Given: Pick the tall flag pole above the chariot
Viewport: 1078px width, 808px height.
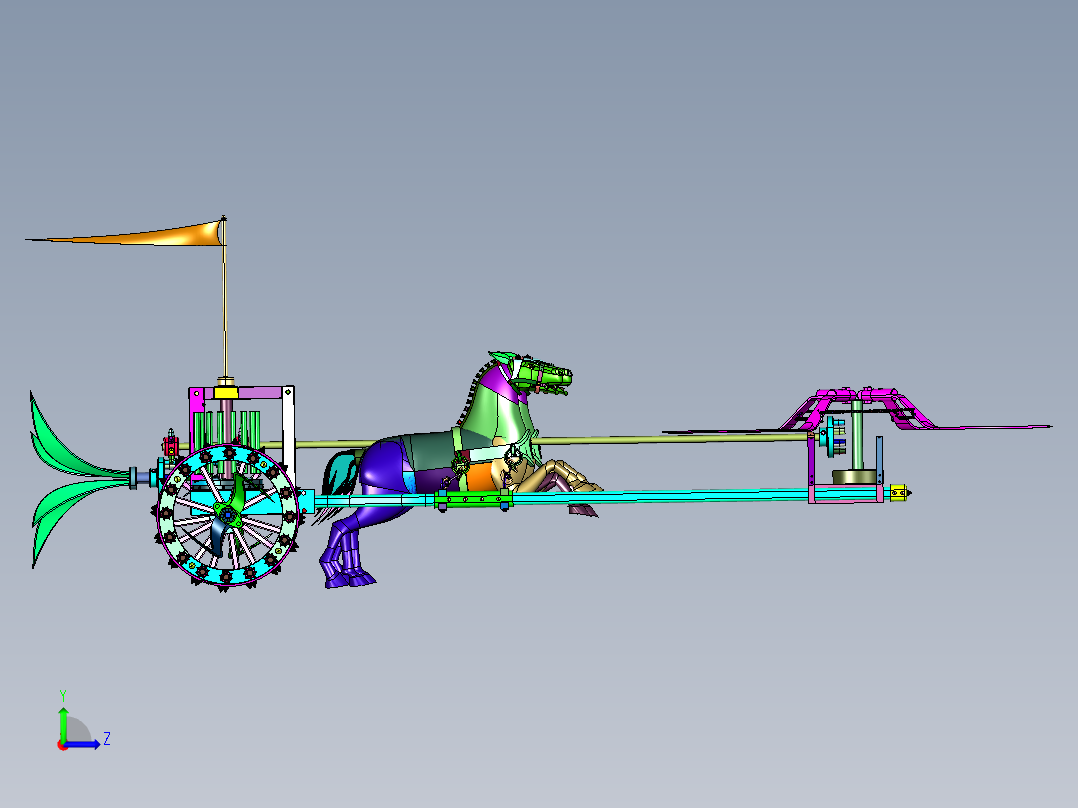Looking at the screenshot, I should (x=224, y=311).
